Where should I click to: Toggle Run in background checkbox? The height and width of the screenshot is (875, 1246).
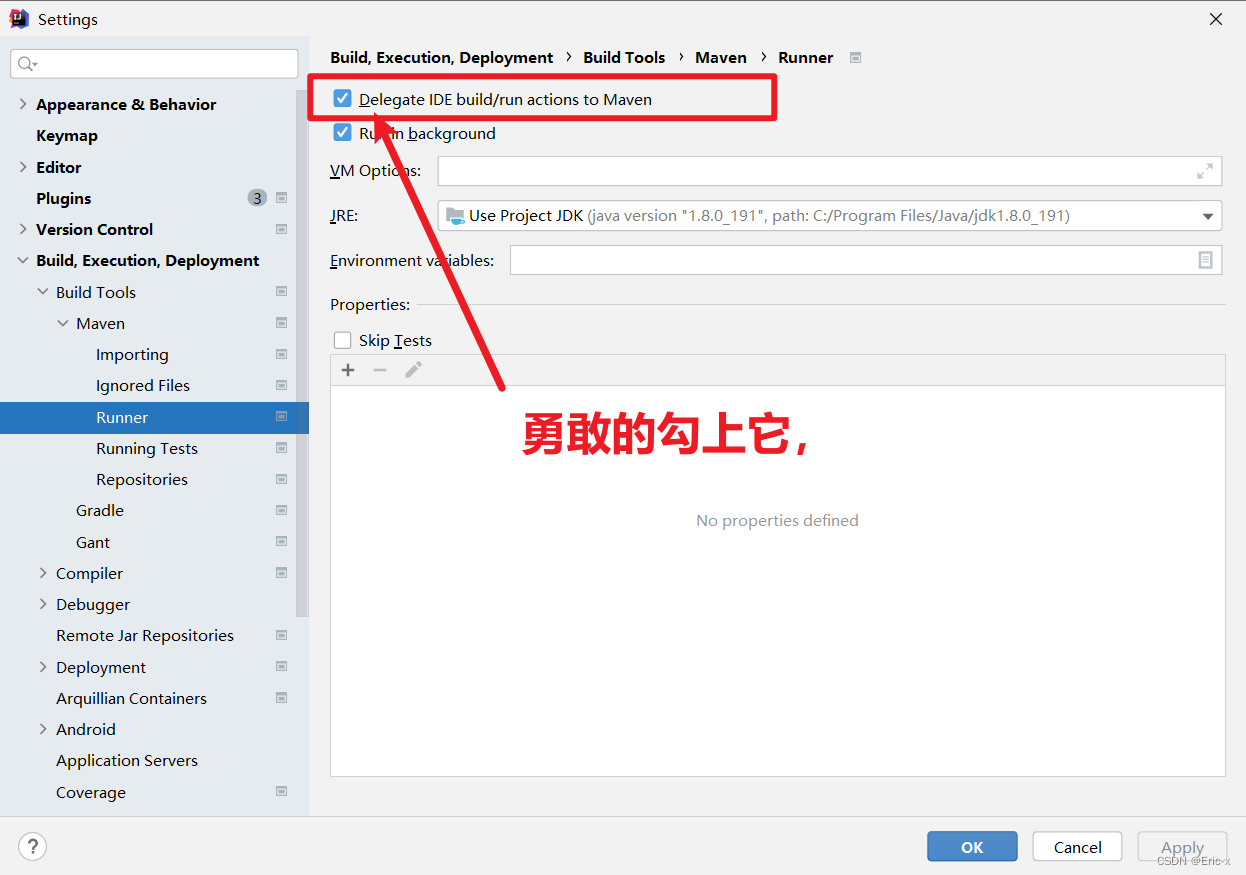[343, 133]
